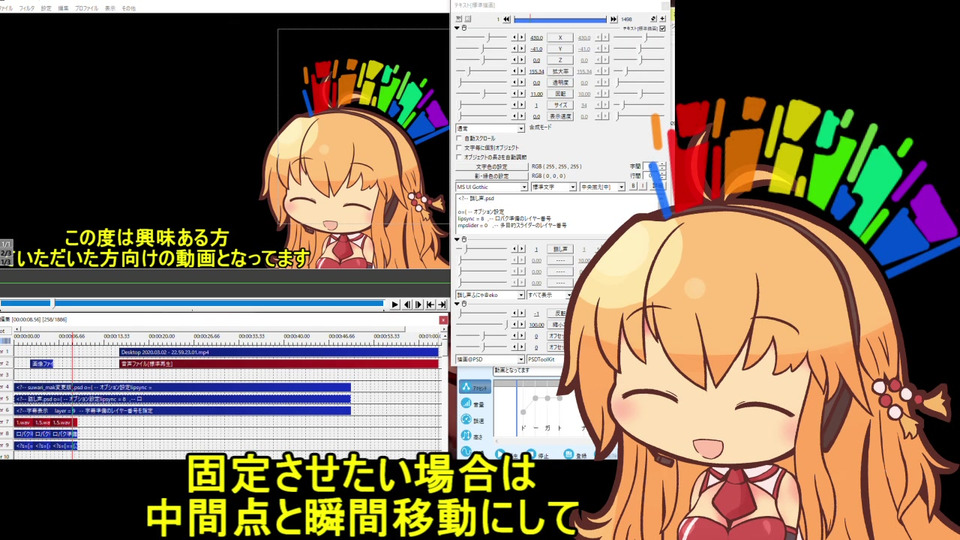Enable the 自動スクロール checkbox
The height and width of the screenshot is (540, 960).
pyautogui.click(x=459, y=138)
